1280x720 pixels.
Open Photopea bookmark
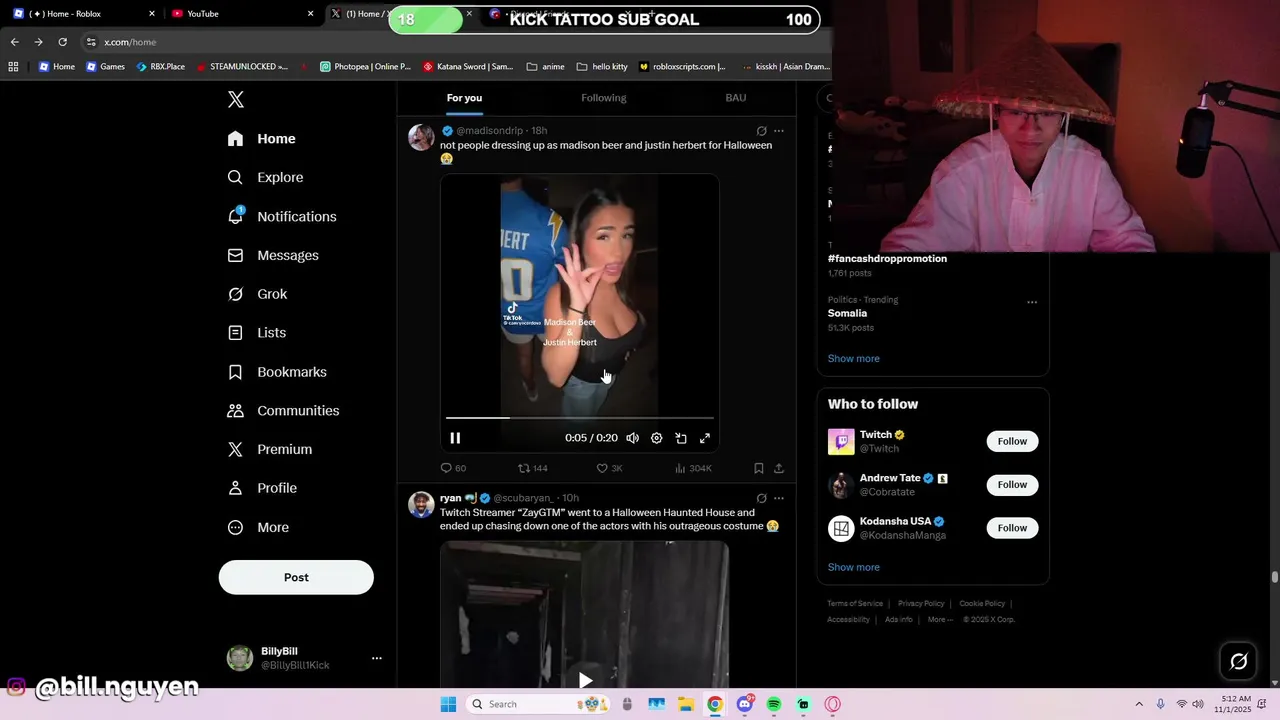tap(365, 67)
